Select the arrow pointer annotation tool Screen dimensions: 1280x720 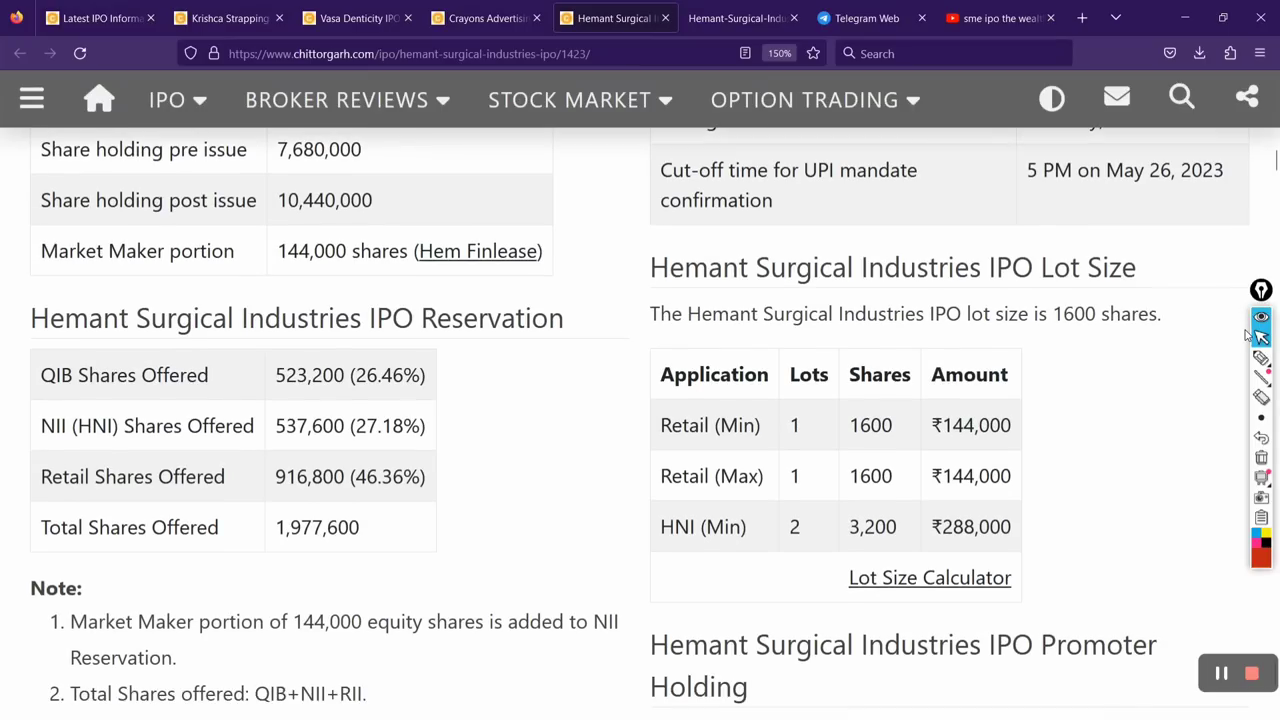point(1261,338)
